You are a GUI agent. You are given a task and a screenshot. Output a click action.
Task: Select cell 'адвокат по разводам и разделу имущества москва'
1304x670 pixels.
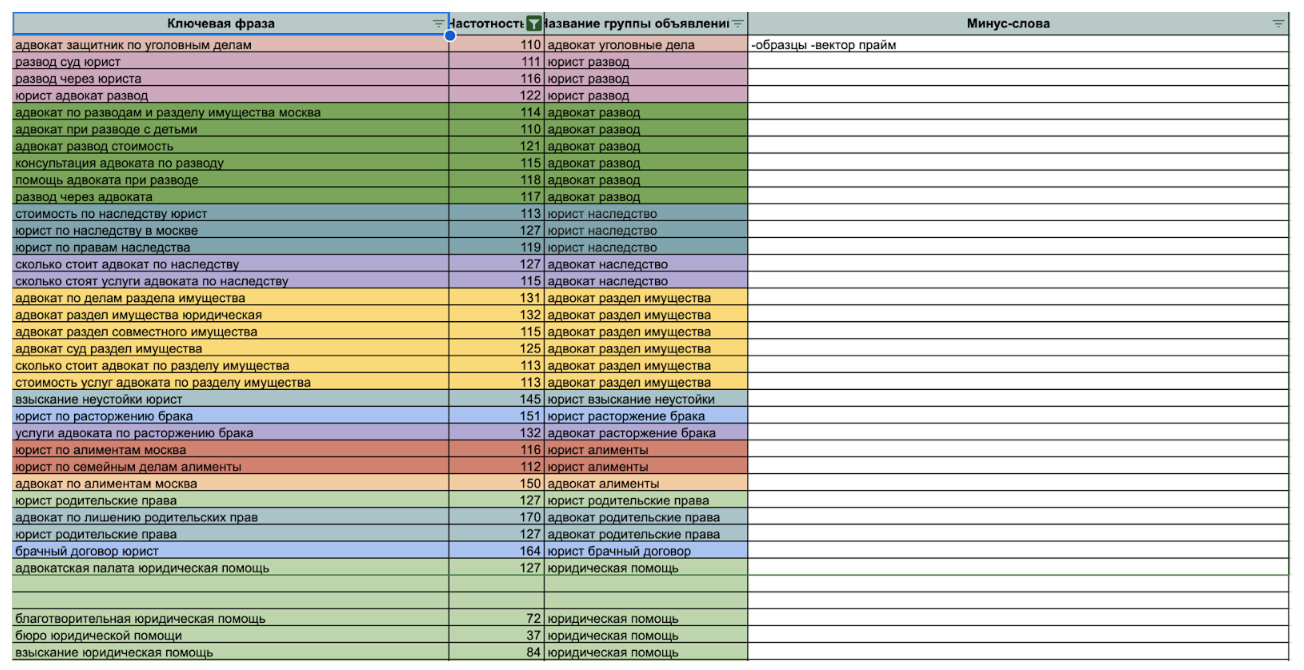pos(231,113)
